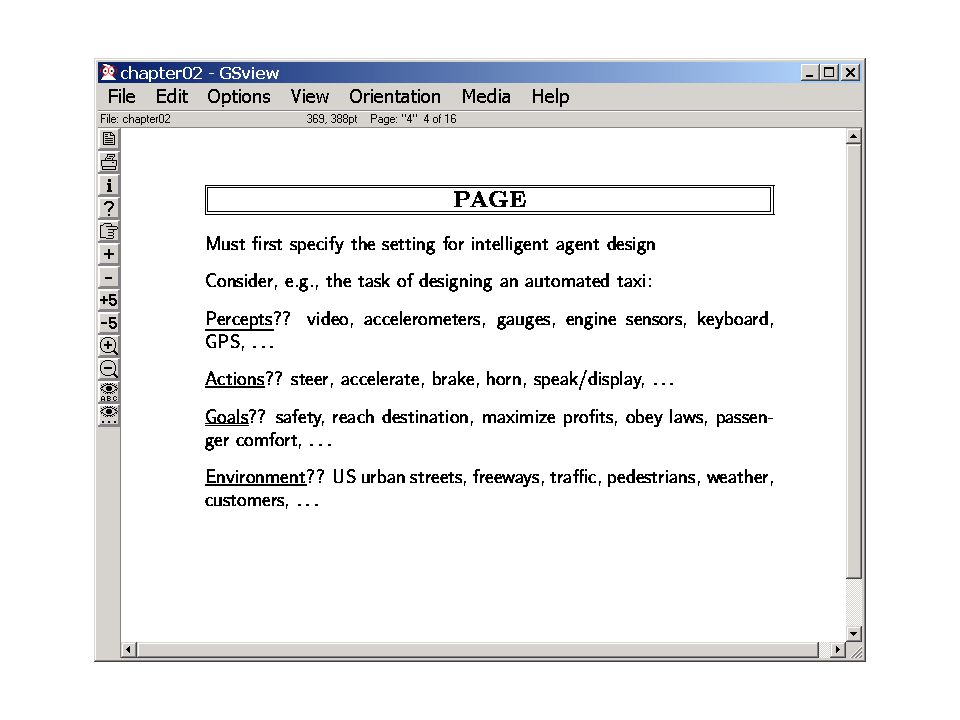Screen dimensions: 960x720
Task: Click the horizontal scrollbar thumb
Action: (x=478, y=650)
